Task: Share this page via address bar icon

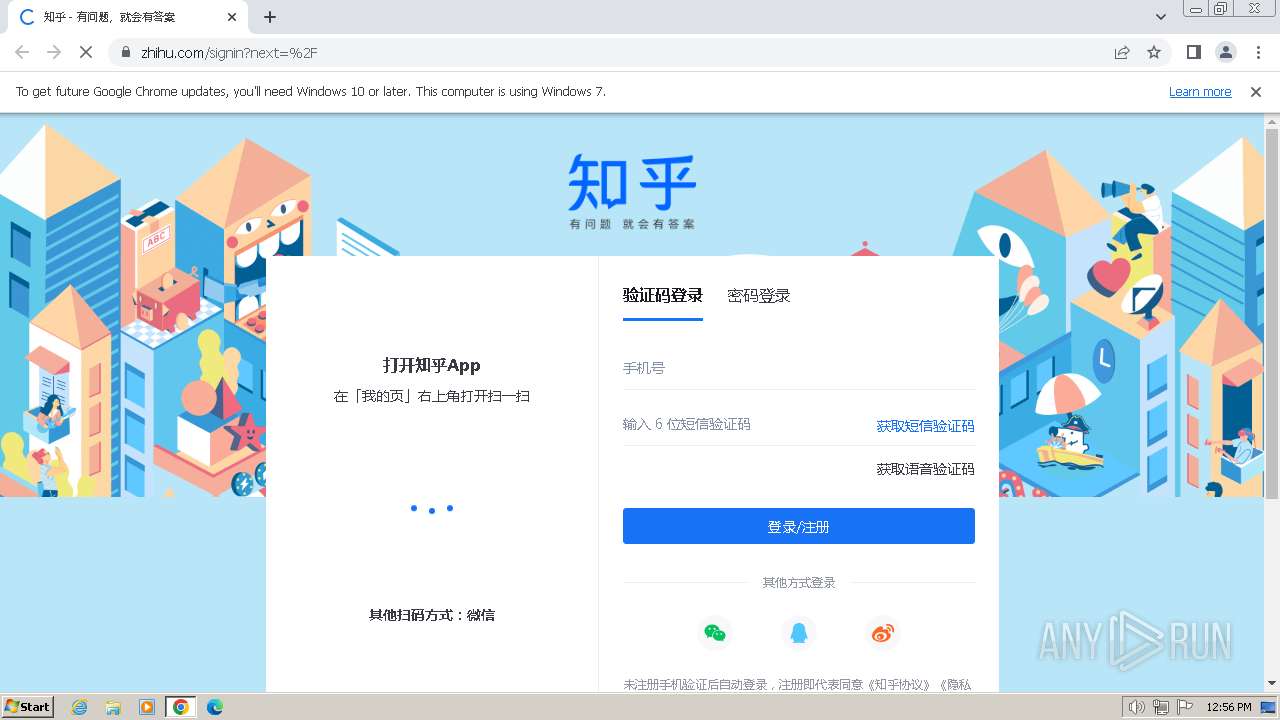Action: (x=1122, y=52)
